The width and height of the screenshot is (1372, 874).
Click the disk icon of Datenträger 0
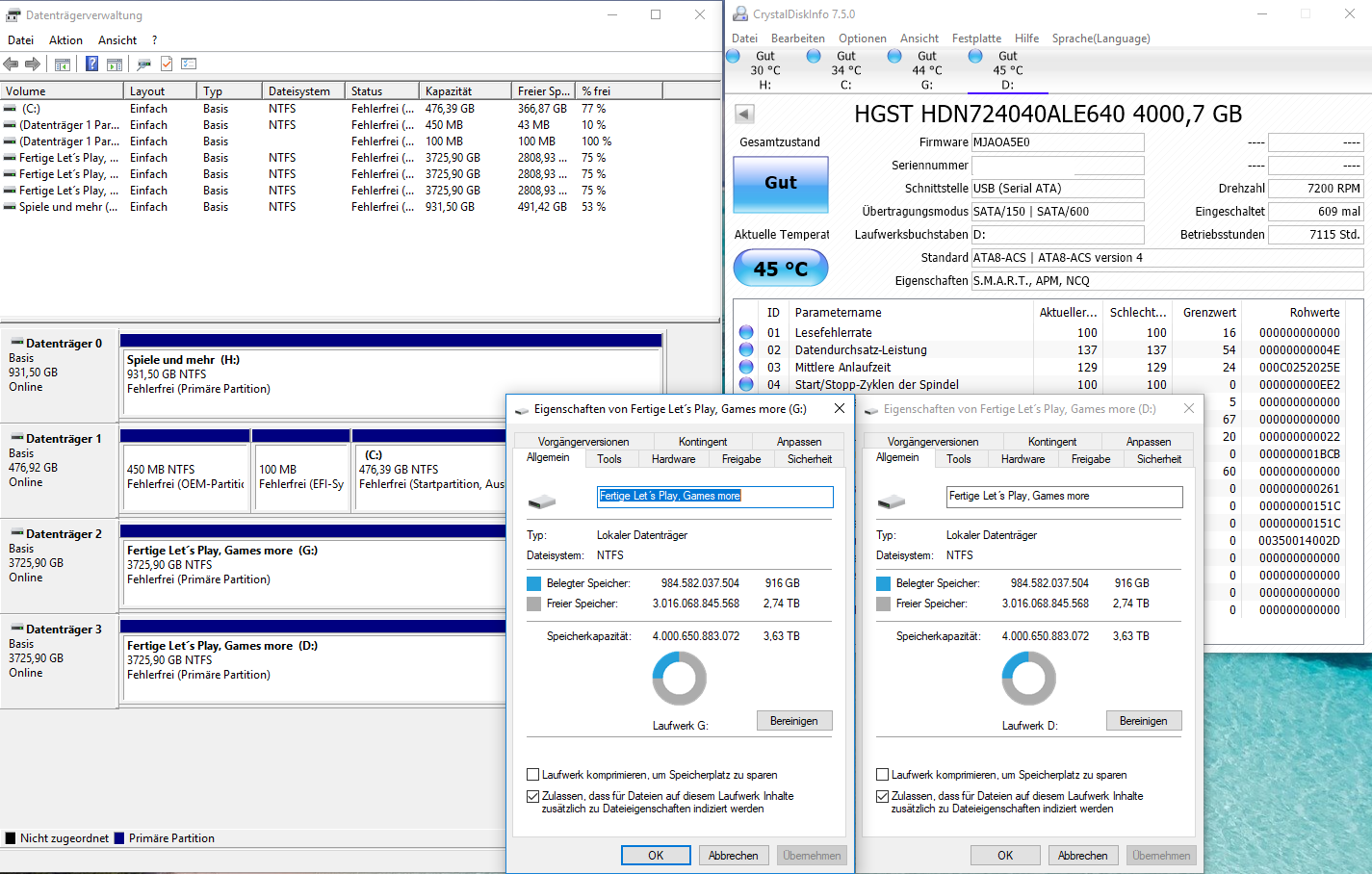[x=17, y=342]
